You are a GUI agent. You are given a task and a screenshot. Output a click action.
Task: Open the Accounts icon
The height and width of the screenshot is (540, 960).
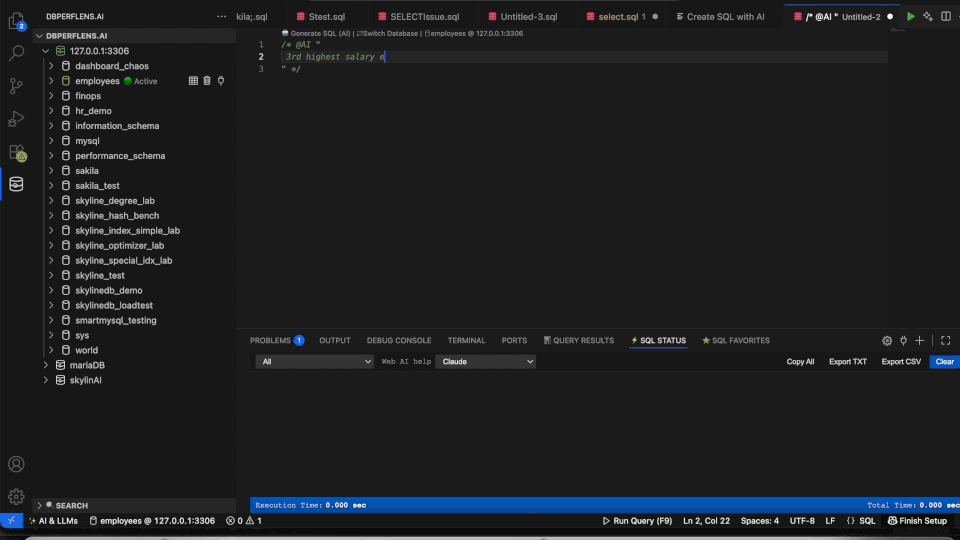pyautogui.click(x=17, y=464)
